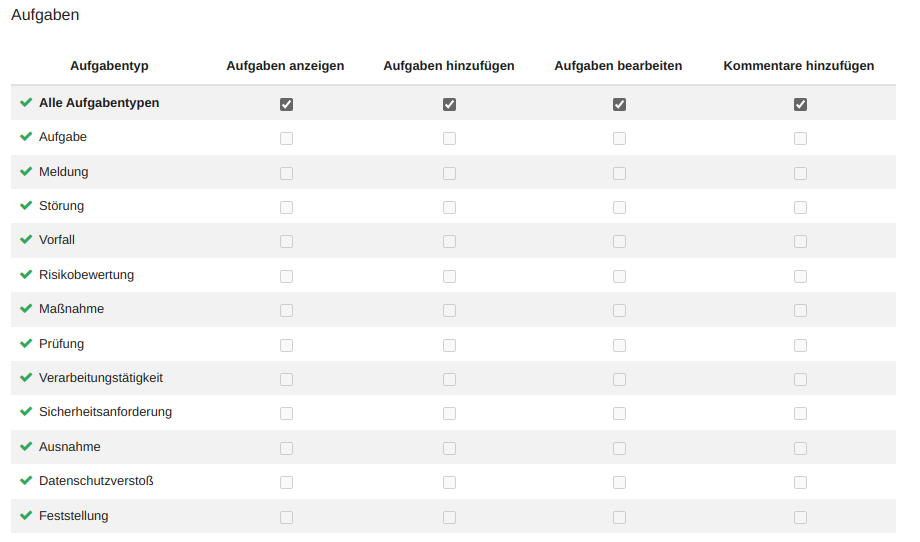This screenshot has height=542, width=920.
Task: Toggle Aufgaben bearbeiten for Alle Aufgabentypen
Action: point(619,104)
